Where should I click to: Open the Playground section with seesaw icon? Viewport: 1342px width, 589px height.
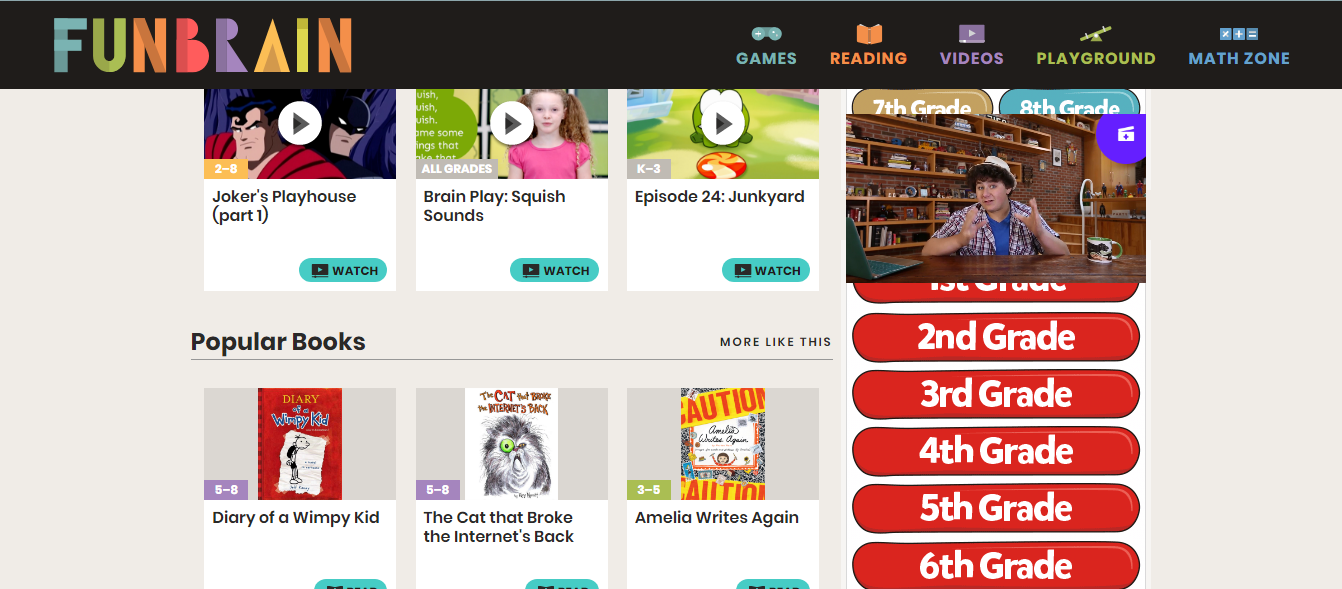click(1096, 46)
